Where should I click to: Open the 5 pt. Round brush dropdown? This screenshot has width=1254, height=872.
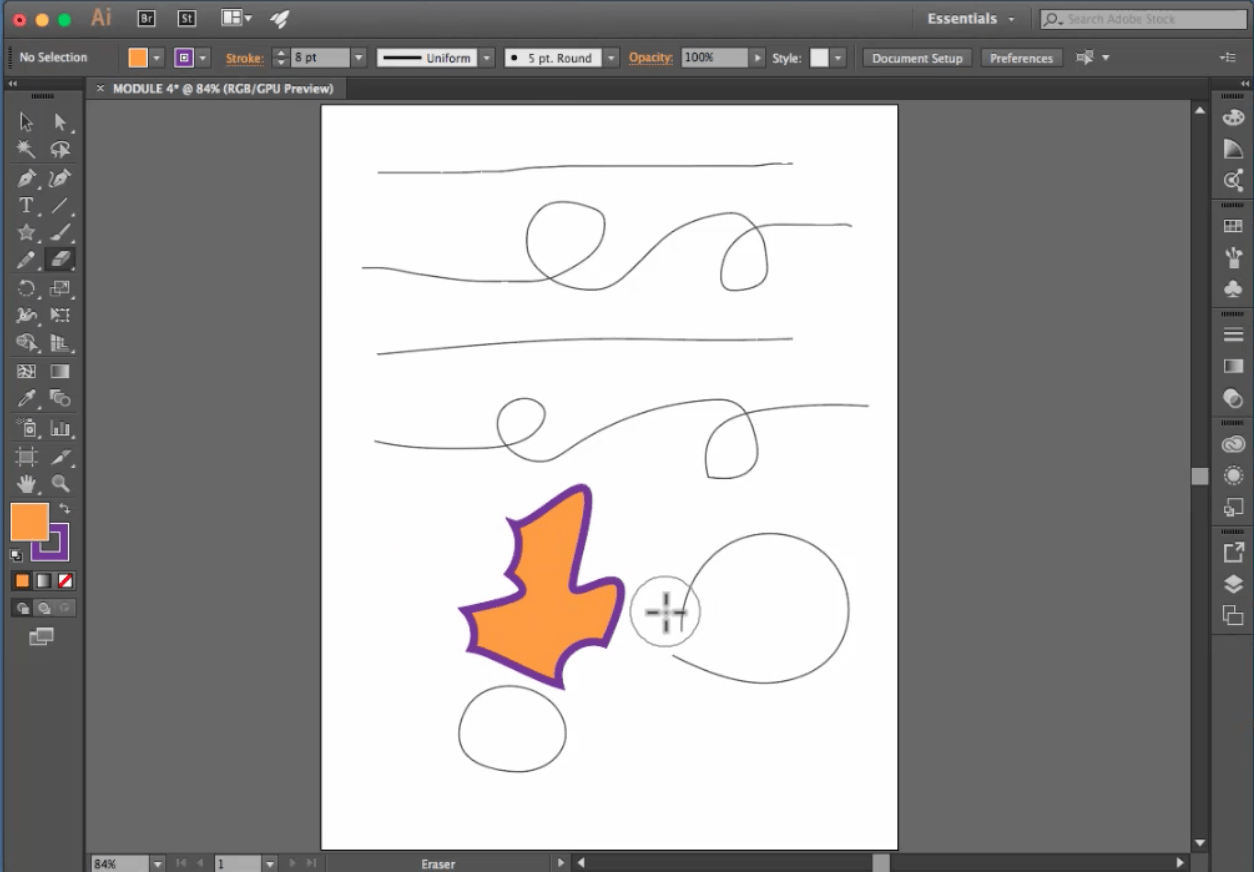(611, 57)
